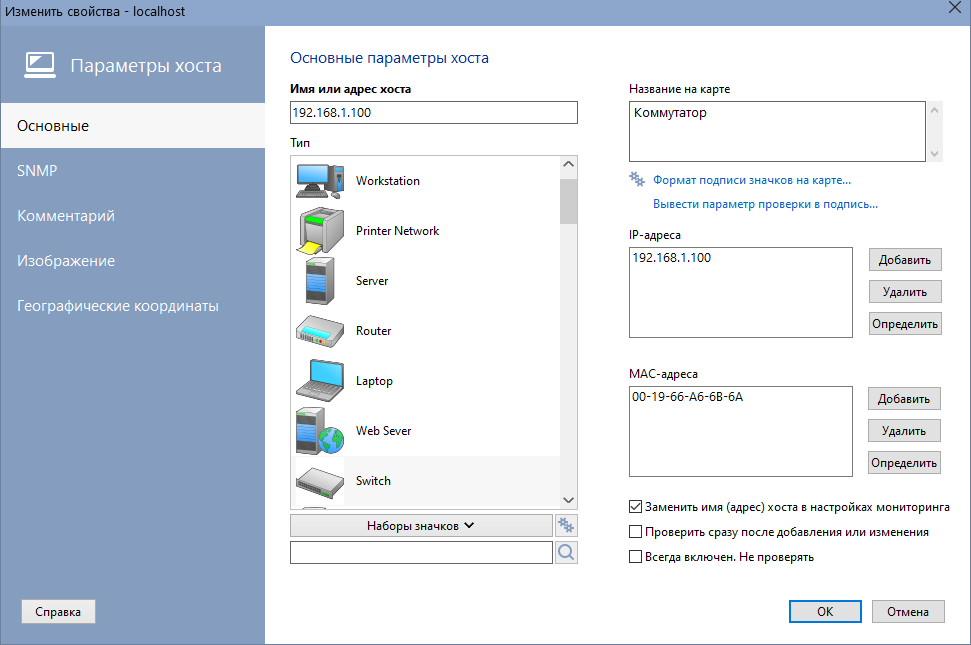
Task: Click Определить next to IP-адреса
Action: point(905,324)
